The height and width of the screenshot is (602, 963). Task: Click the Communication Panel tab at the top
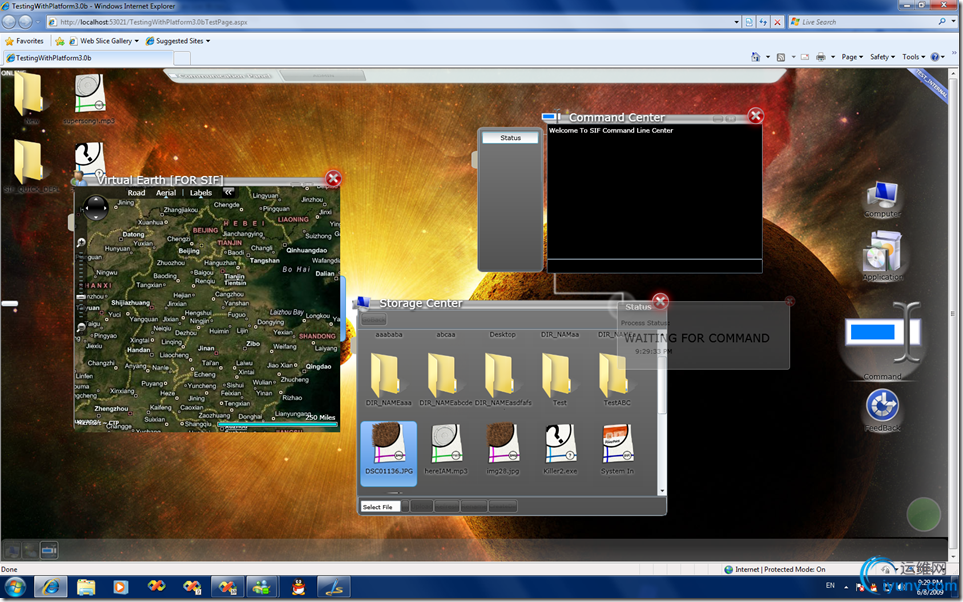click(224, 76)
